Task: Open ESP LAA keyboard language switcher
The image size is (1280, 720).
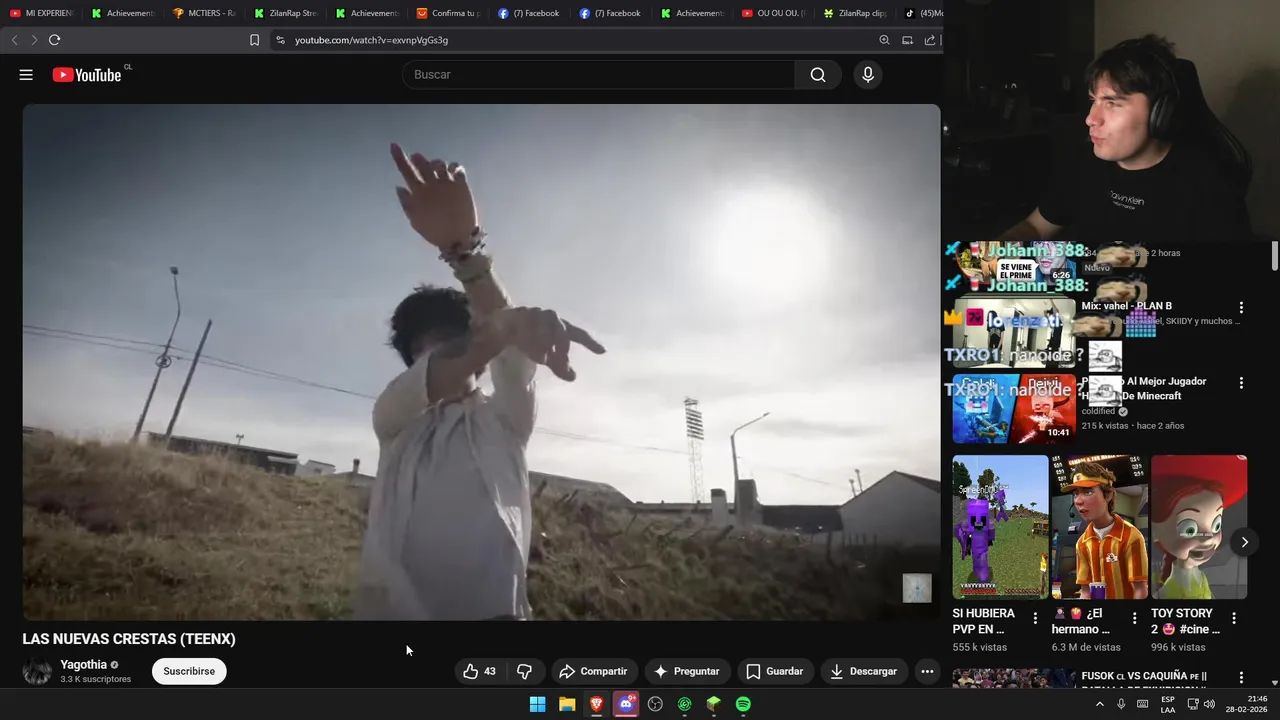Action: pyautogui.click(x=1168, y=704)
